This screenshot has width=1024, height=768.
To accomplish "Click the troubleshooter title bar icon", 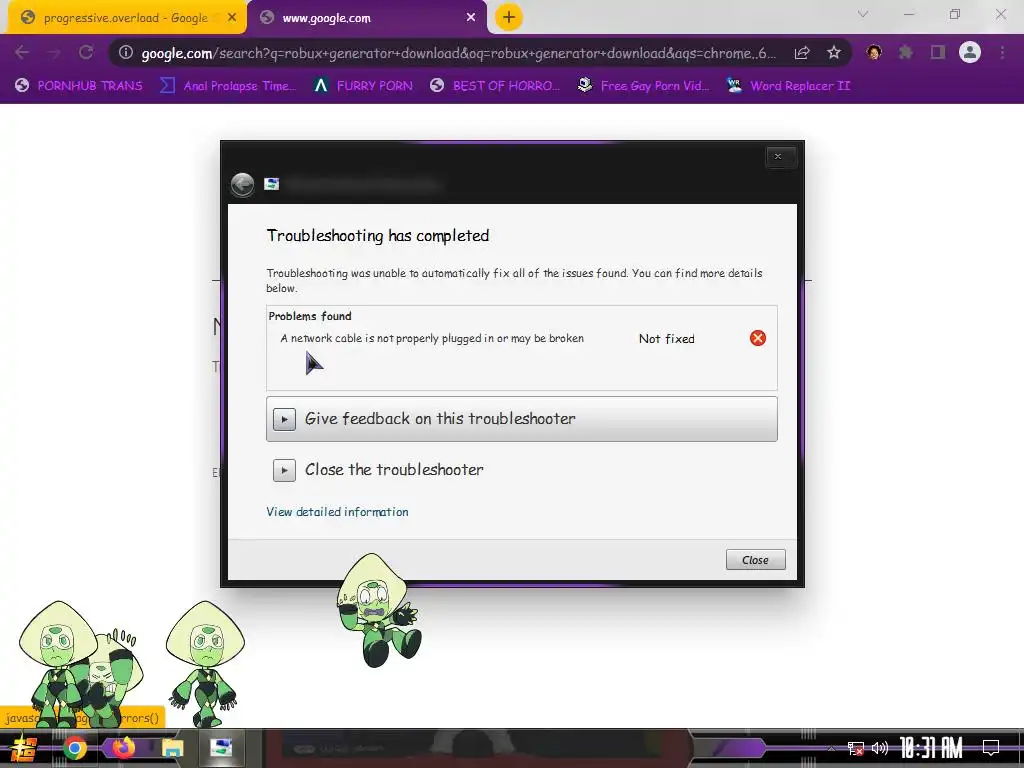I will click(272, 184).
